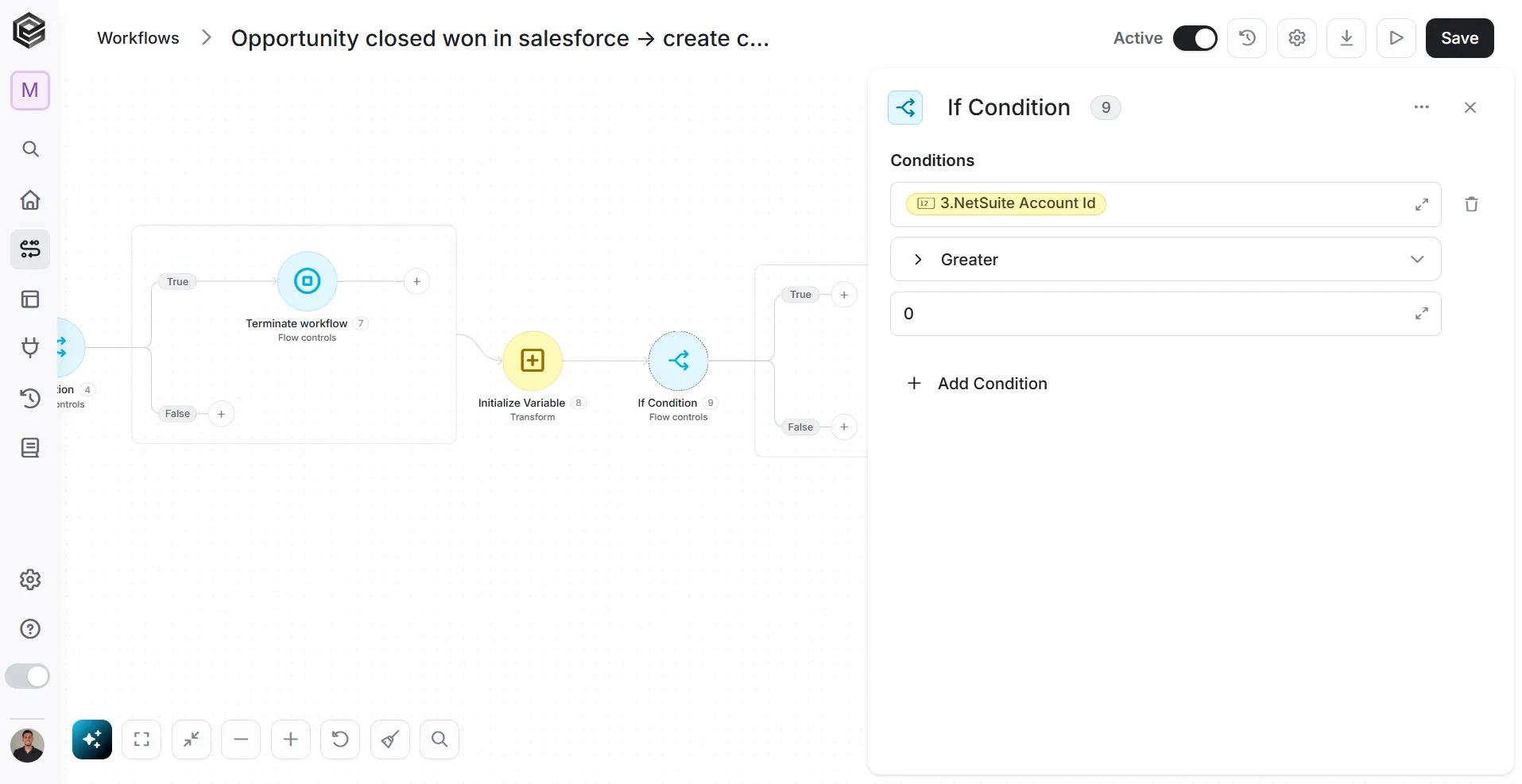Expand the Greater row chevron
Viewport: 1522px width, 784px height.
tap(918, 260)
